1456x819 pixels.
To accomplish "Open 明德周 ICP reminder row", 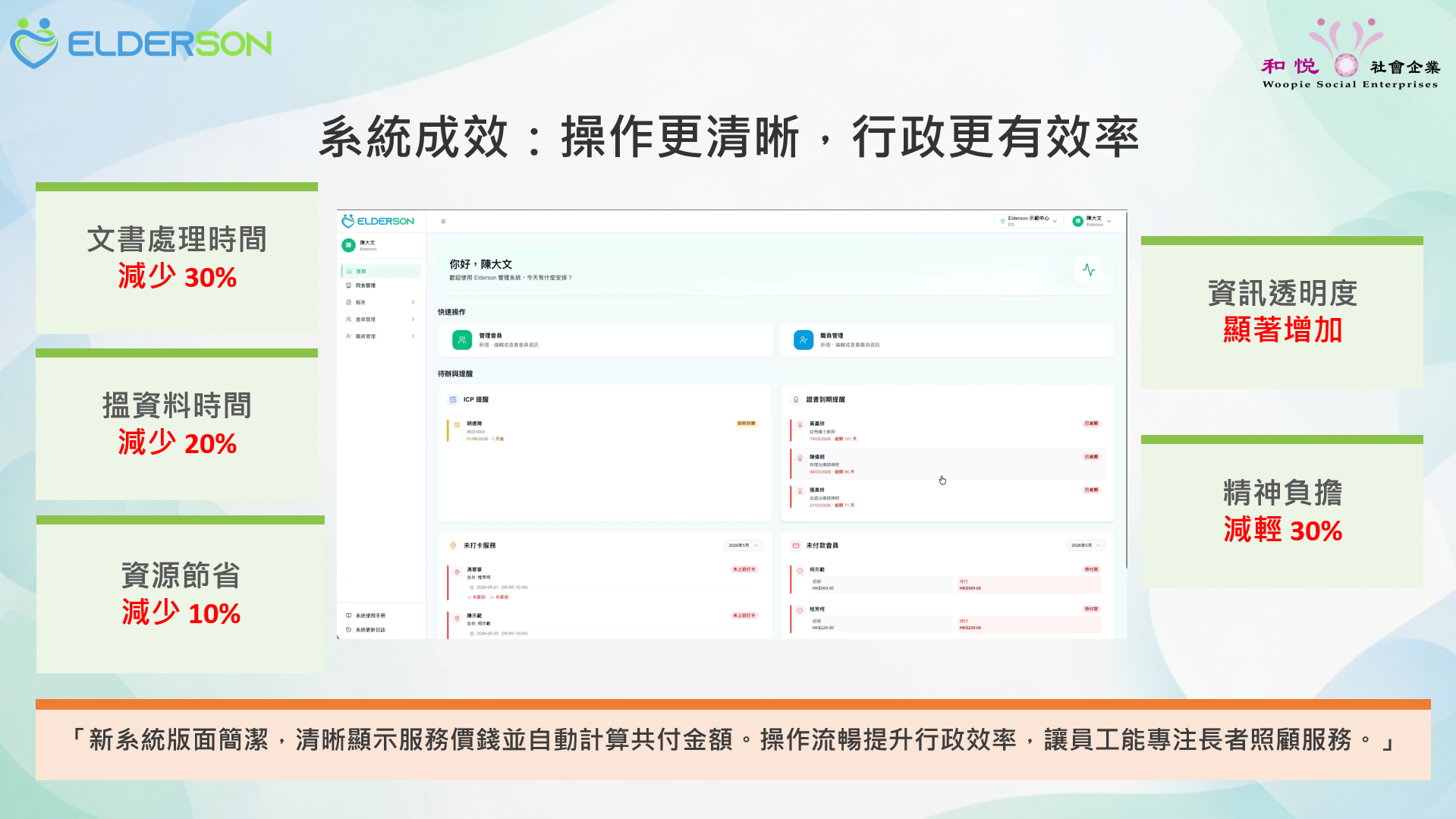I will click(x=604, y=430).
